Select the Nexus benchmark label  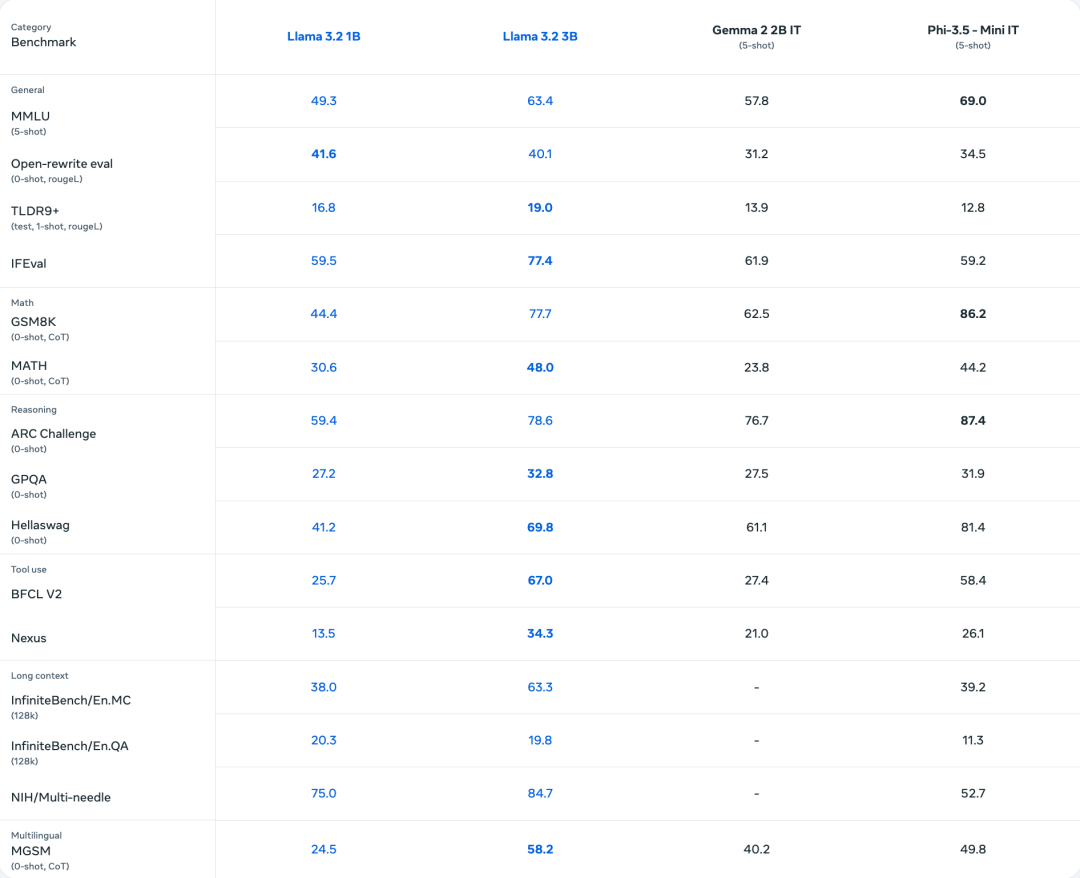29,638
